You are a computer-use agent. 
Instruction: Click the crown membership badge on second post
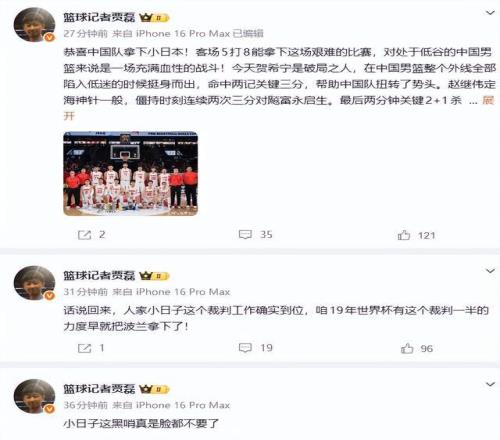click(154, 276)
